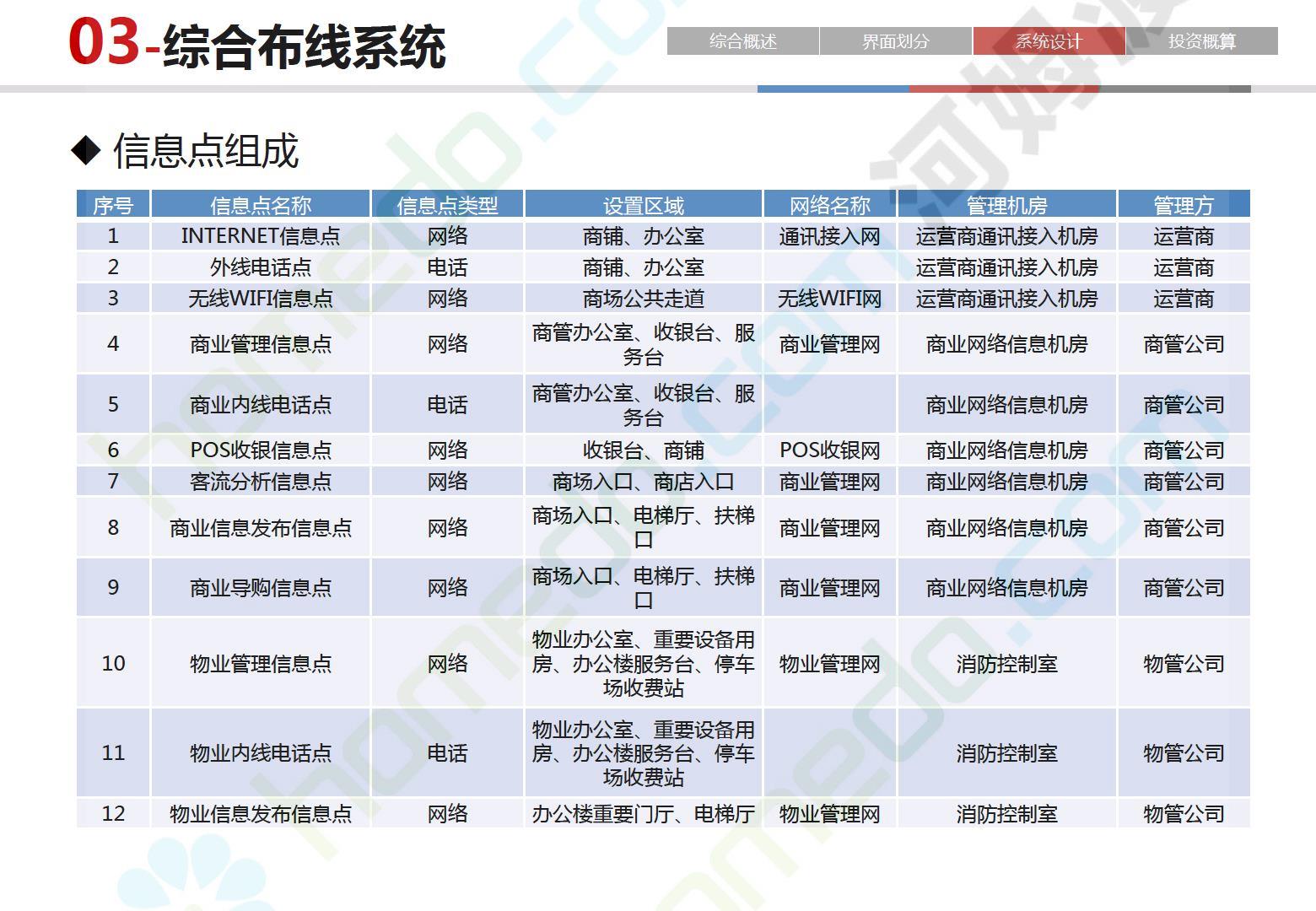This screenshot has width=1316, height=911.
Task: Click 运营商通讯接入机房 in the 外线电话点 row
Action: 1007,267
